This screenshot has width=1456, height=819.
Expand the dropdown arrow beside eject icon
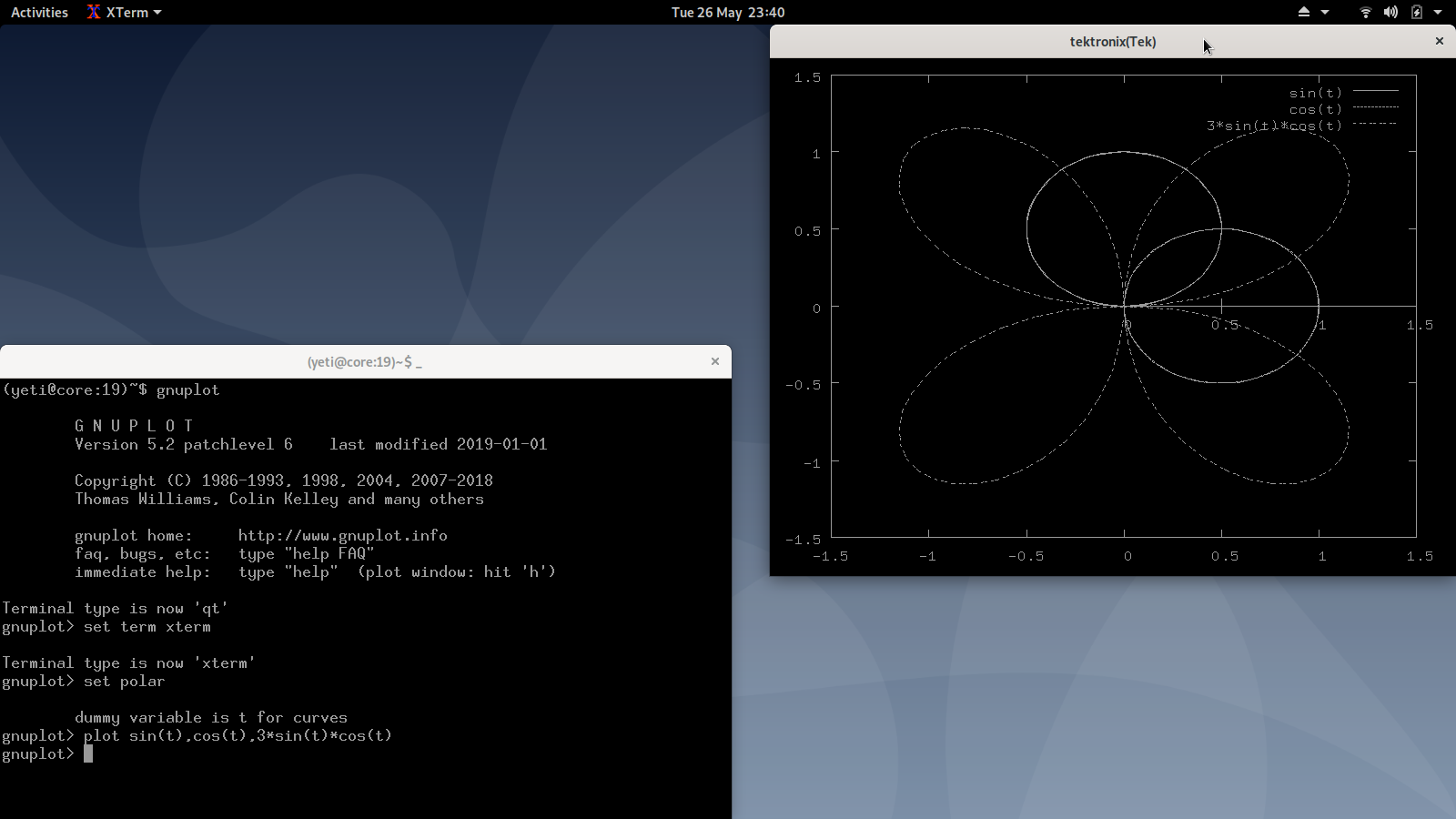pos(1325,13)
